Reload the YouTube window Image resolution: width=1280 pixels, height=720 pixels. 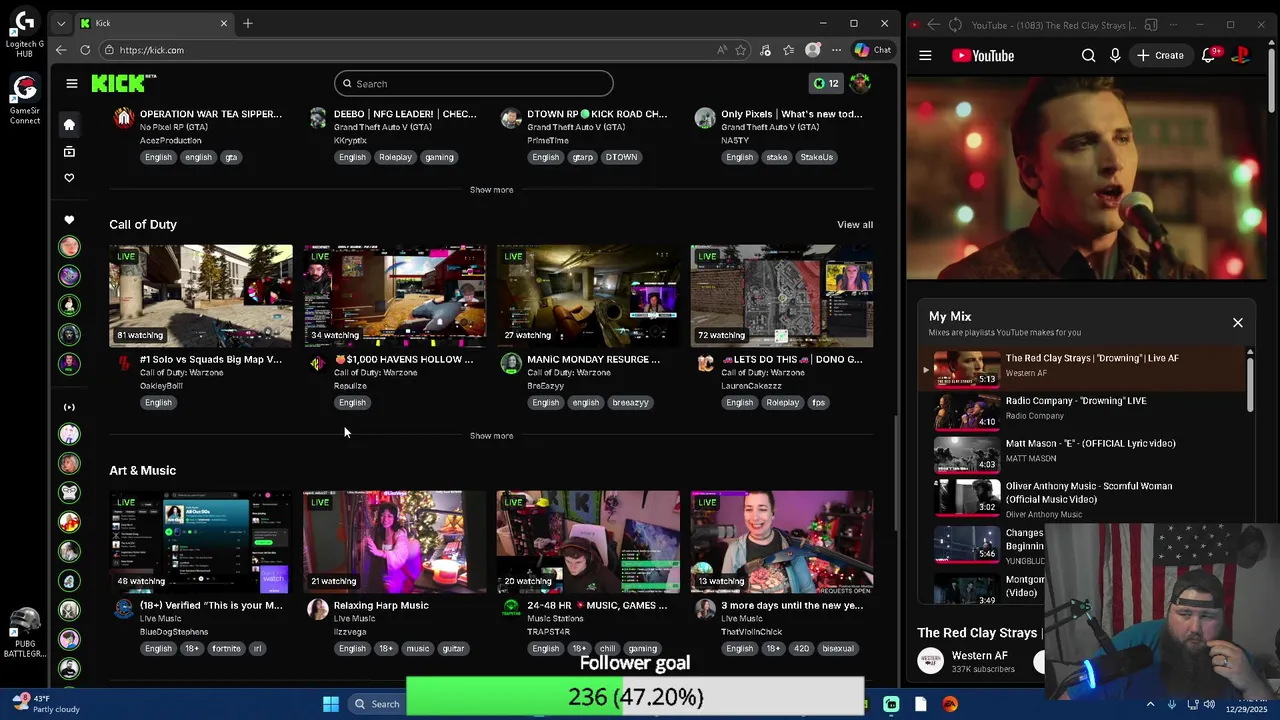[x=955, y=25]
